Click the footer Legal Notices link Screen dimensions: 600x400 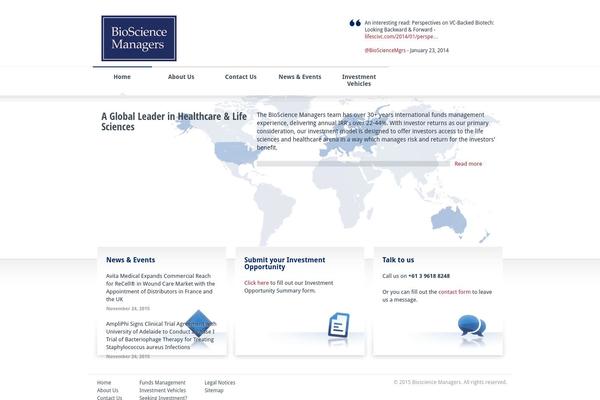pos(220,383)
